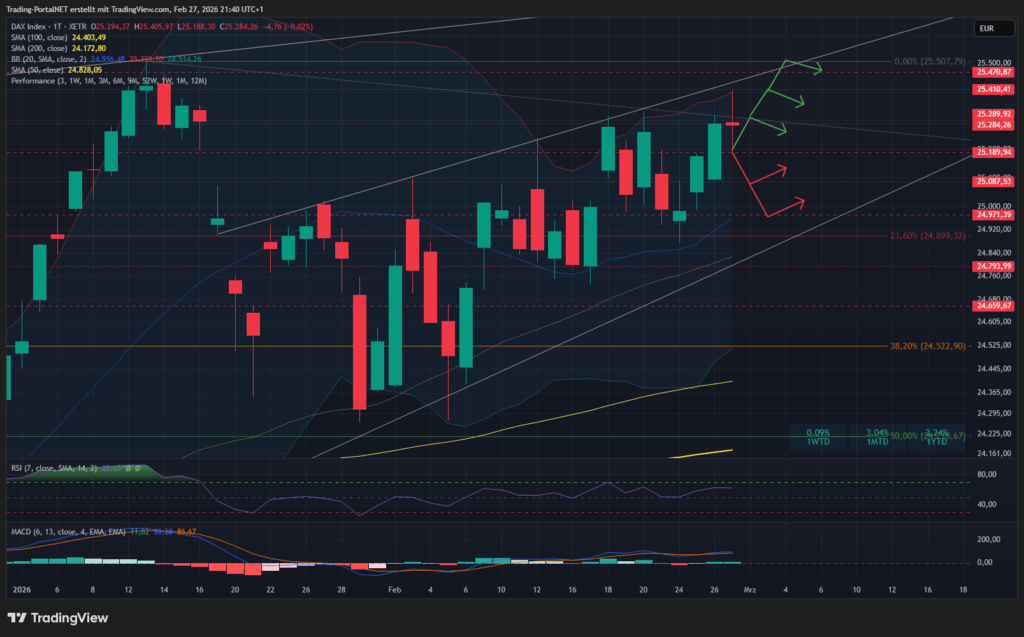This screenshot has width=1024, height=637.
Task: Select the 25.189,94 price level tag
Action: coord(992,152)
